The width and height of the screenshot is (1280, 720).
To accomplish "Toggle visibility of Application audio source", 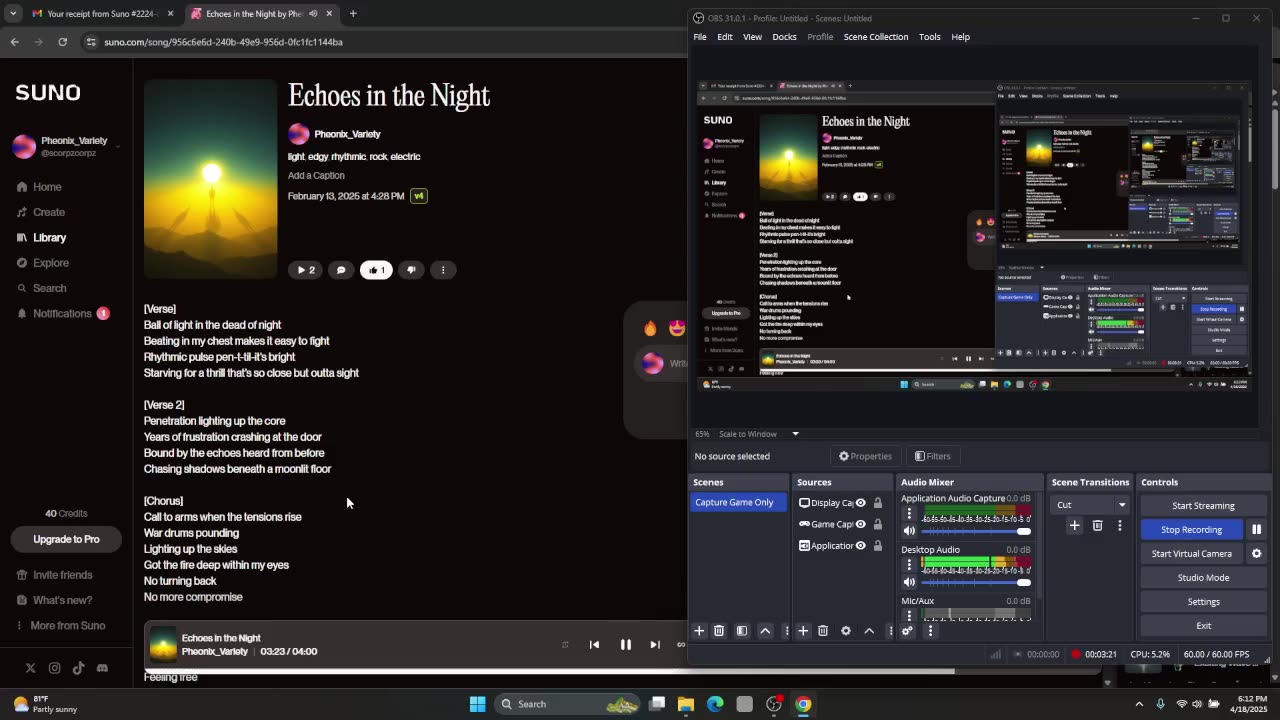I will (x=860, y=546).
